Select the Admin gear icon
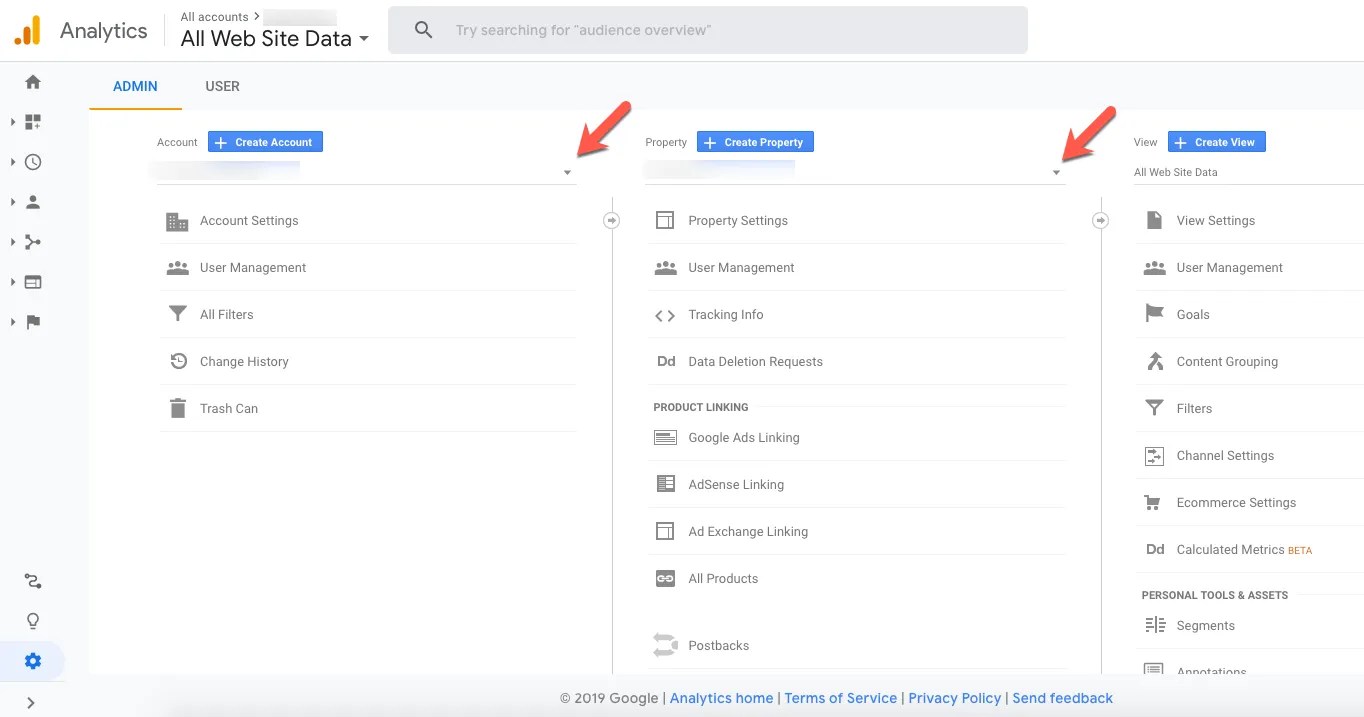This screenshot has width=1364, height=717. click(x=32, y=660)
